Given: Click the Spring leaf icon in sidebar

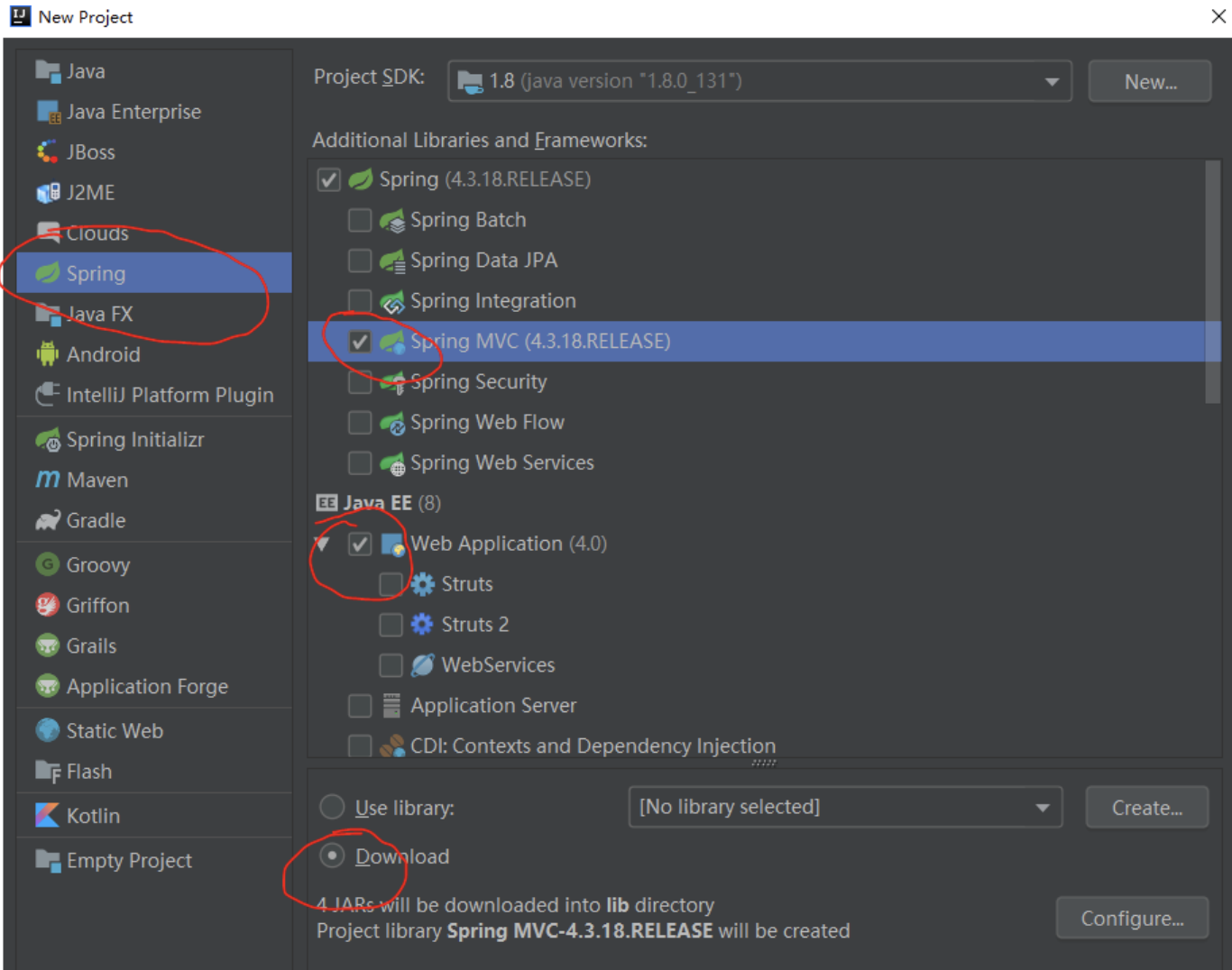Looking at the screenshot, I should [x=48, y=273].
